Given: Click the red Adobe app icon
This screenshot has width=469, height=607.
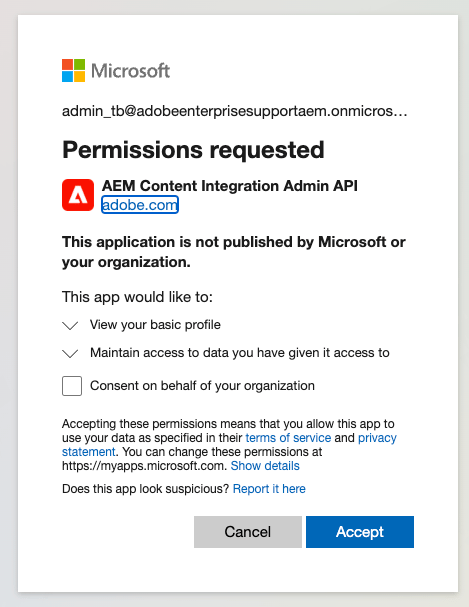Looking at the screenshot, I should click(78, 195).
